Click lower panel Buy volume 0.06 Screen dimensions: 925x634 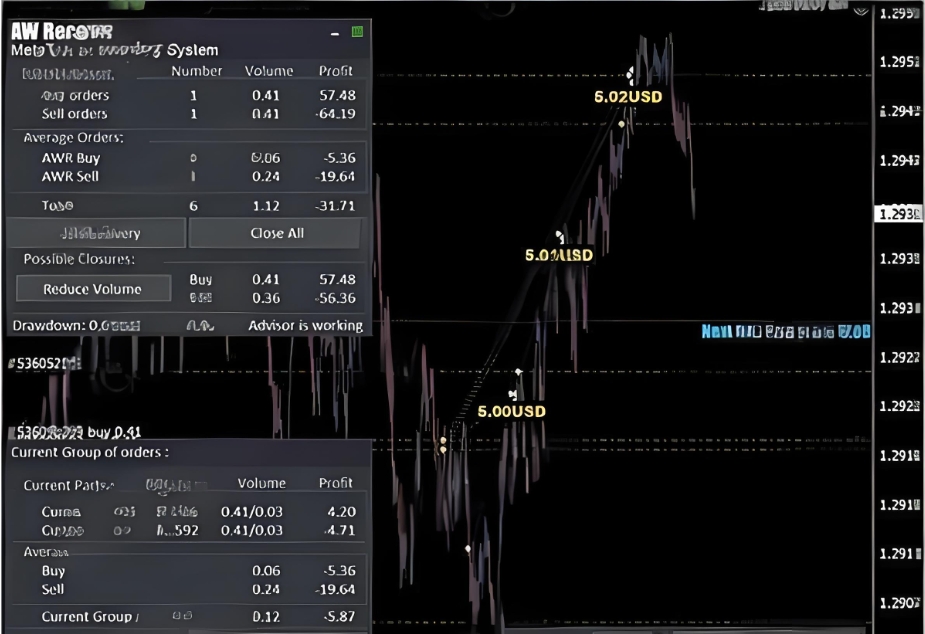point(266,570)
